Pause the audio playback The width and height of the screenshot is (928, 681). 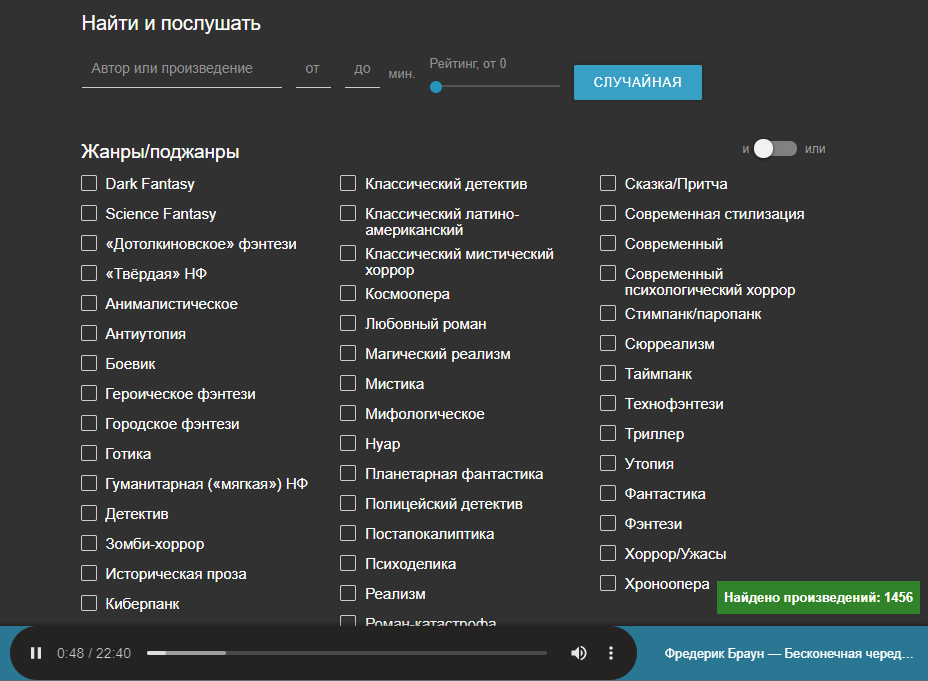coord(36,653)
